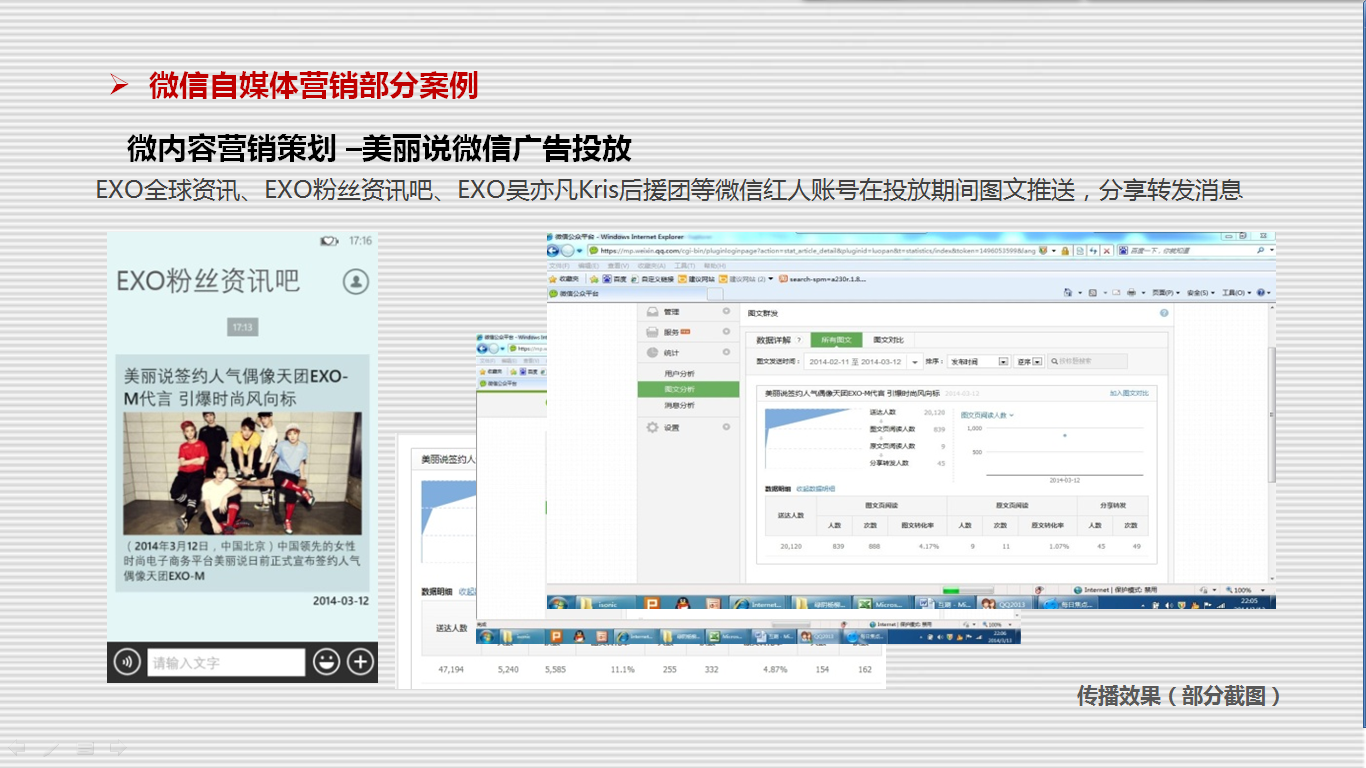The width and height of the screenshot is (1366, 768).
Task: Tap the voice input icon in the phone chat bar
Action: (x=127, y=662)
